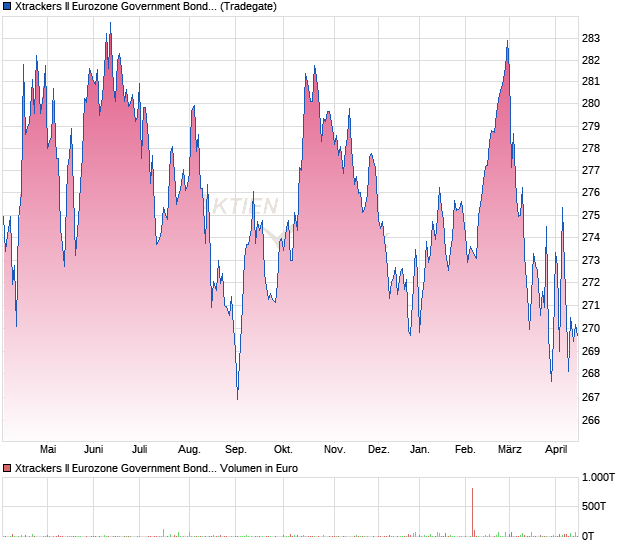Click the 283 price axis label
This screenshot has height=546, width=620.
click(x=591, y=38)
